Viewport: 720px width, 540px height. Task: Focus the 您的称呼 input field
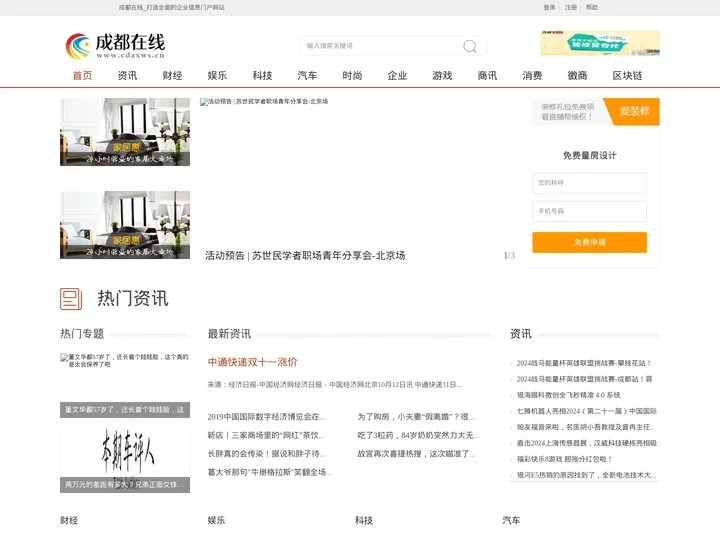click(x=590, y=183)
